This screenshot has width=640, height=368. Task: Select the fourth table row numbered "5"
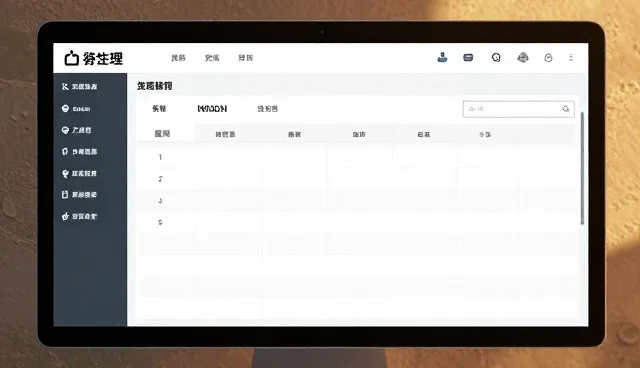pos(357,222)
